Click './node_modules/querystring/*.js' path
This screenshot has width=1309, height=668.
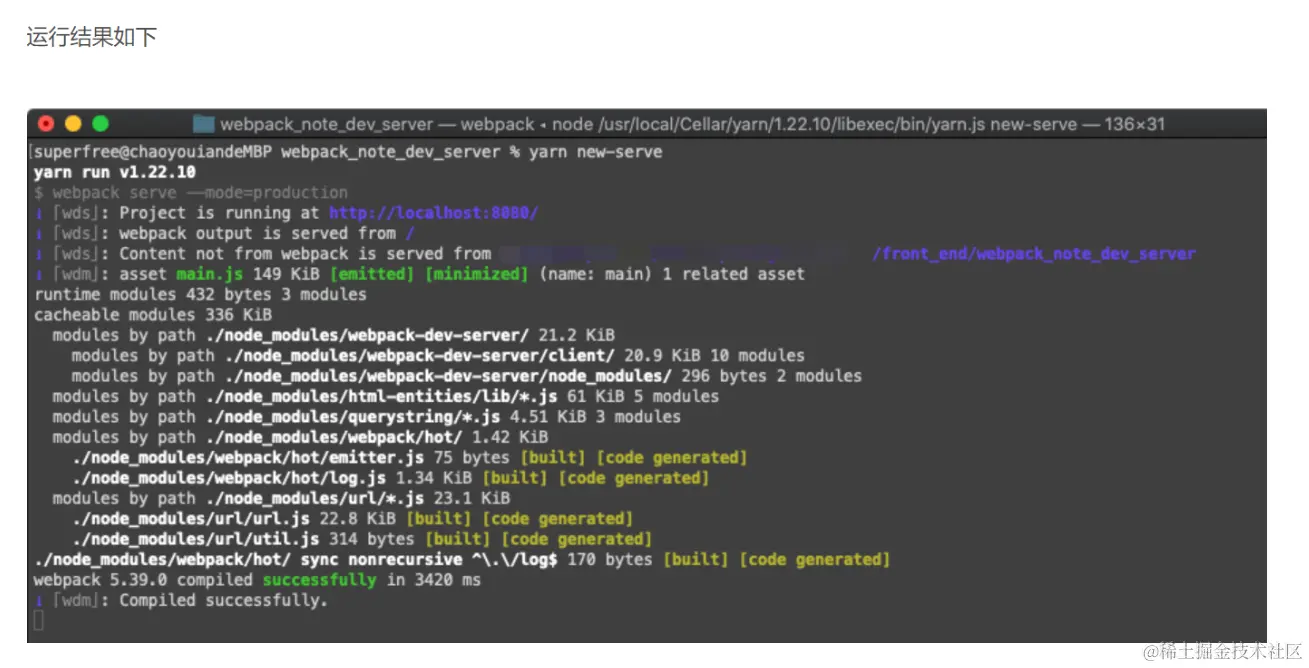point(352,417)
